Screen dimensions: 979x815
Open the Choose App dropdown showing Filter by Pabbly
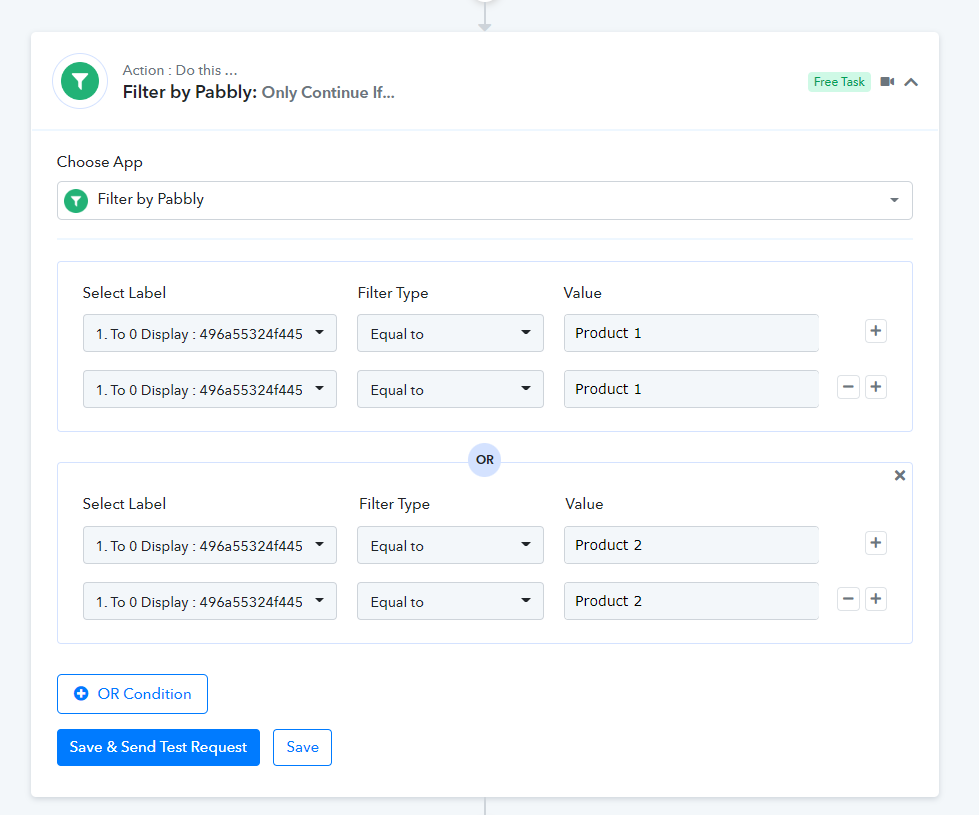coord(485,200)
